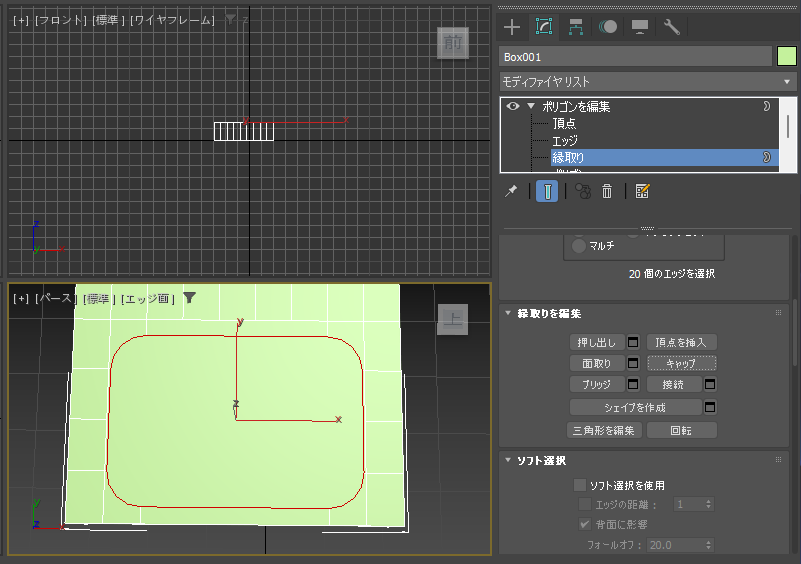Click the icon at right of ポリゴンを編集 row

point(766,106)
